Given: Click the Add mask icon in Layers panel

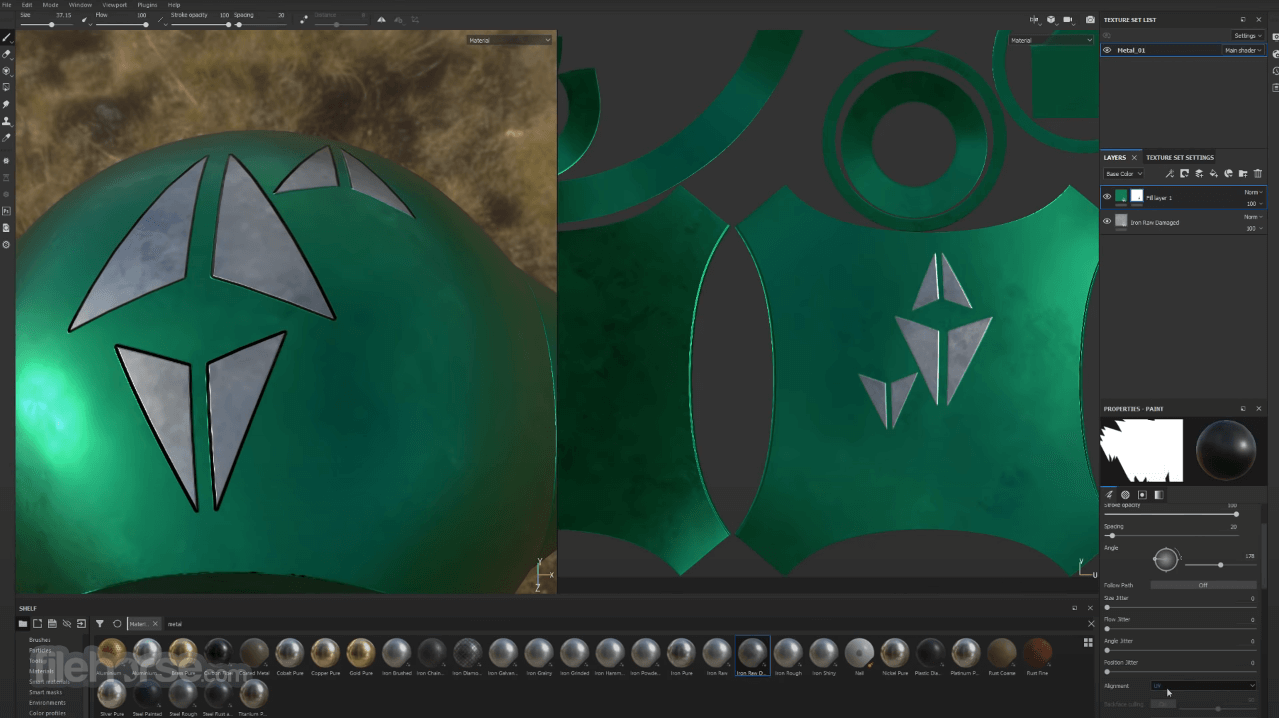Looking at the screenshot, I should click(1184, 174).
